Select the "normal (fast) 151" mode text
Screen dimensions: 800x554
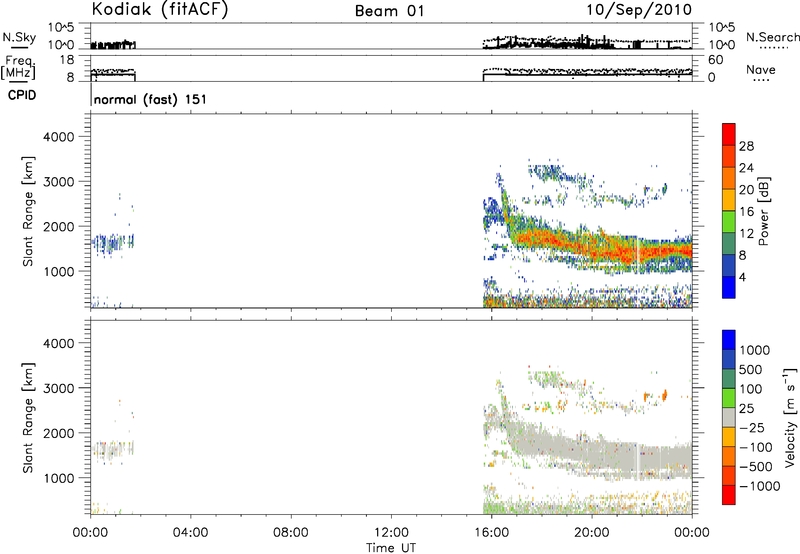tap(151, 99)
